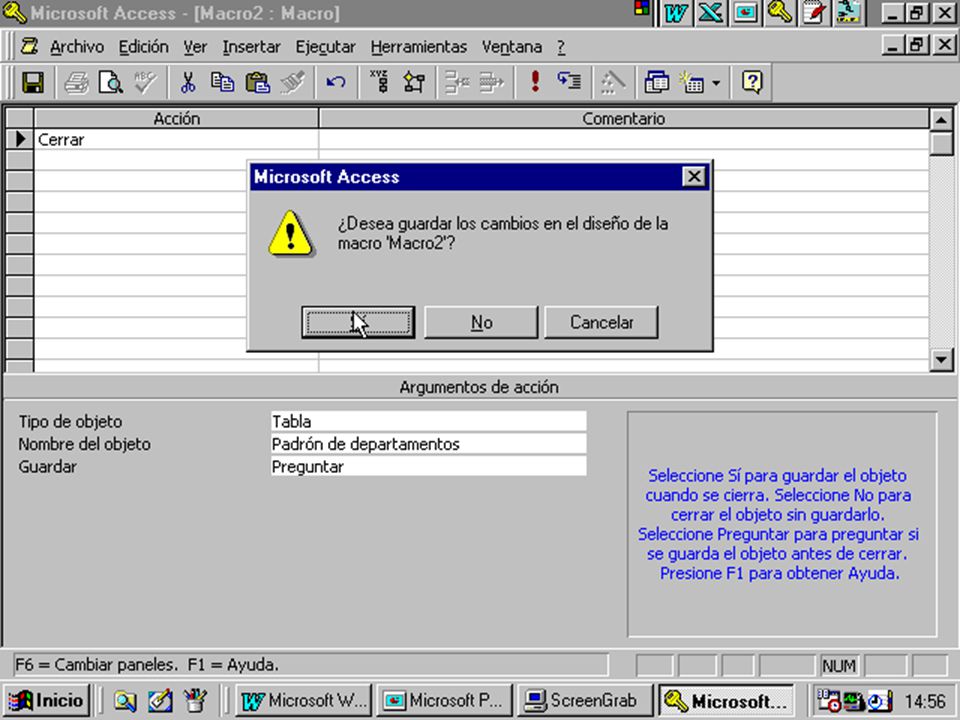The image size is (960, 720).
Task: Click the Save (Guardar) toolbar icon
Action: [x=33, y=82]
